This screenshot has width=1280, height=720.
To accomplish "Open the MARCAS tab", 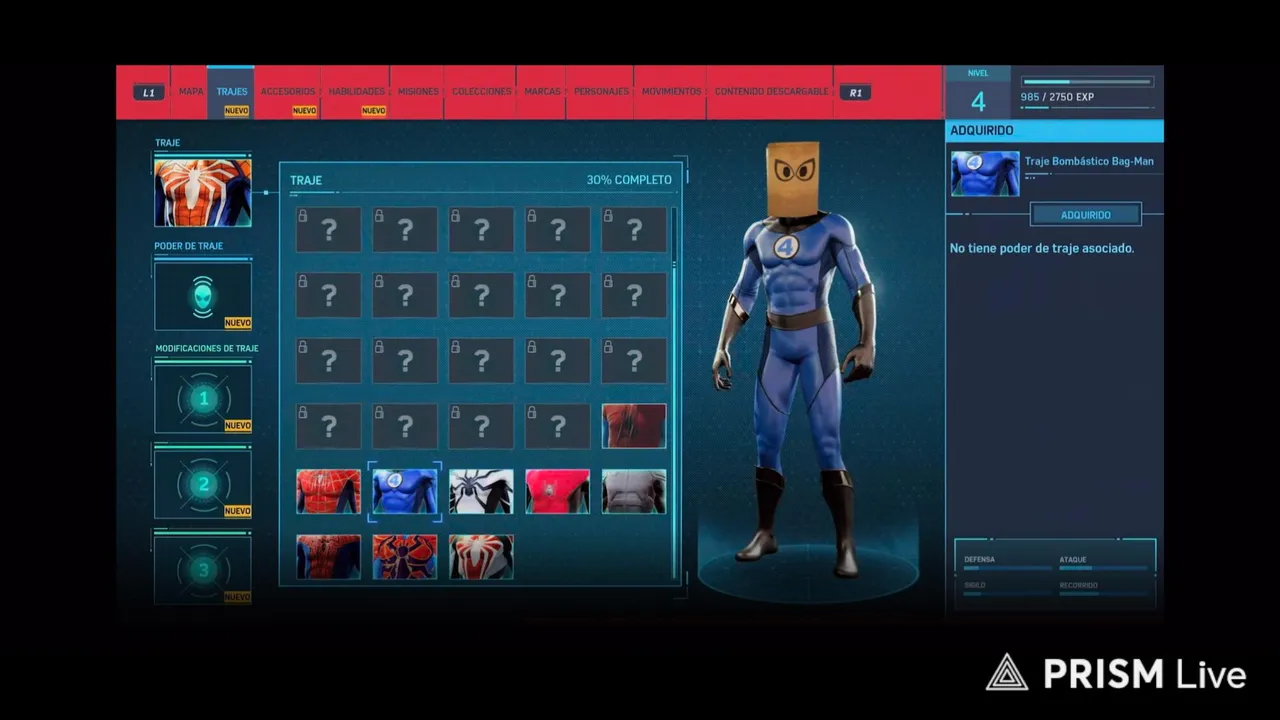I will (542, 92).
